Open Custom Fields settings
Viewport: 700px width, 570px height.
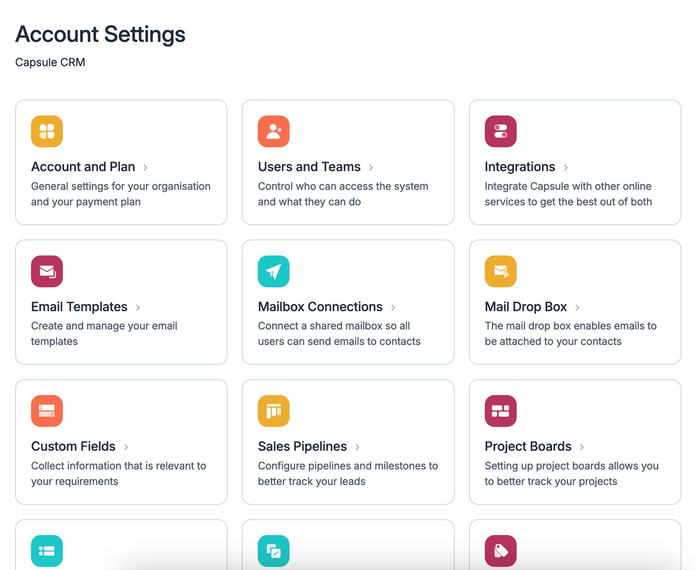(x=73, y=446)
